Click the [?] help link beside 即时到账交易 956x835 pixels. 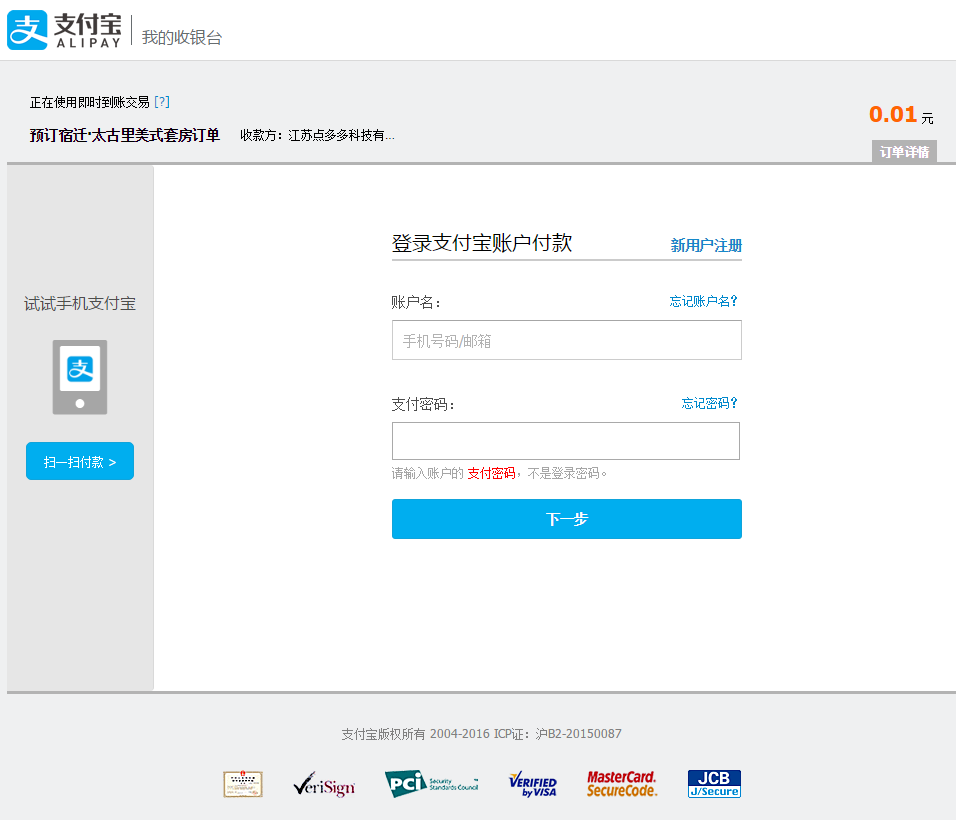[162, 102]
